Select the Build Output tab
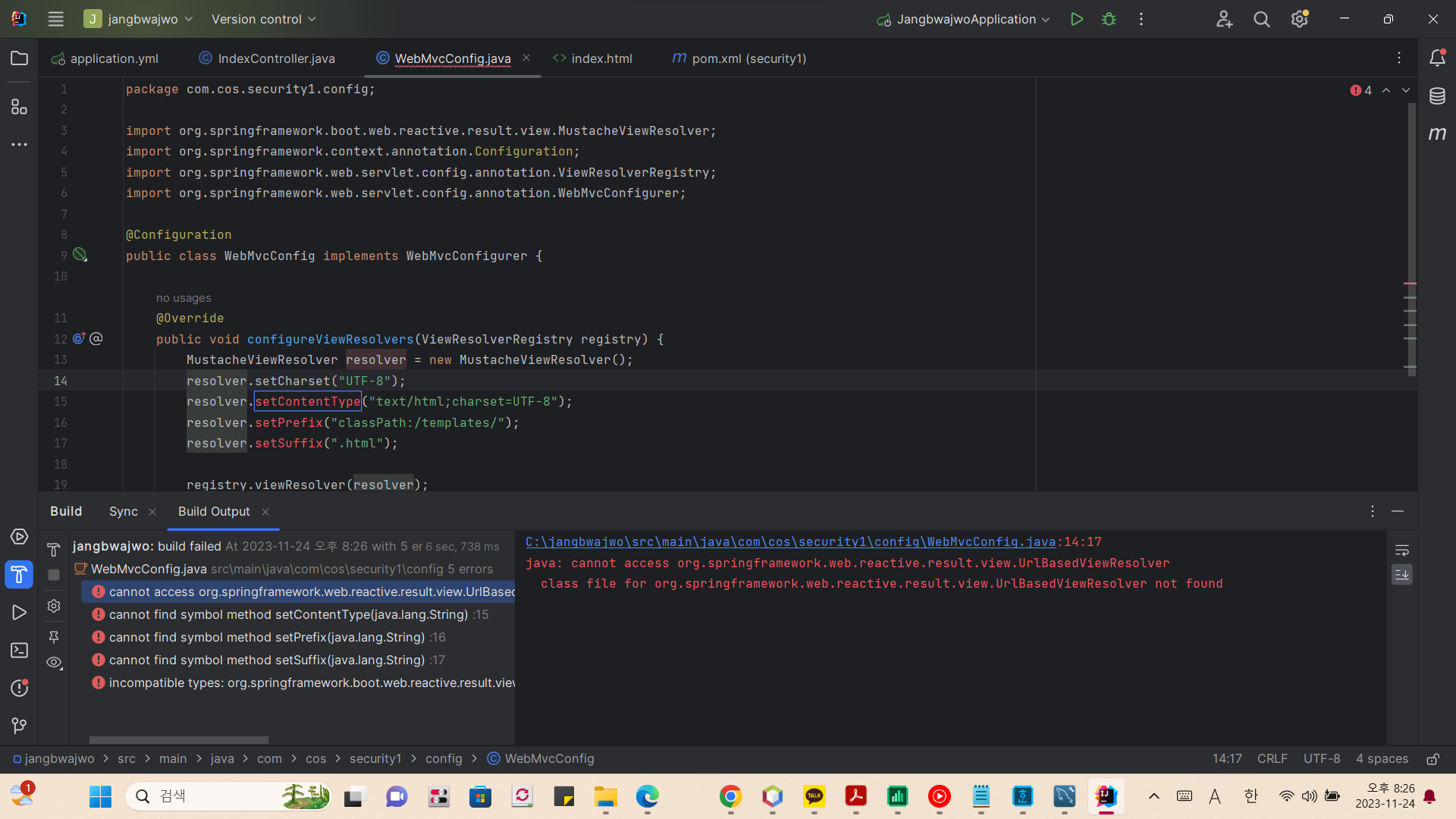 (214, 512)
